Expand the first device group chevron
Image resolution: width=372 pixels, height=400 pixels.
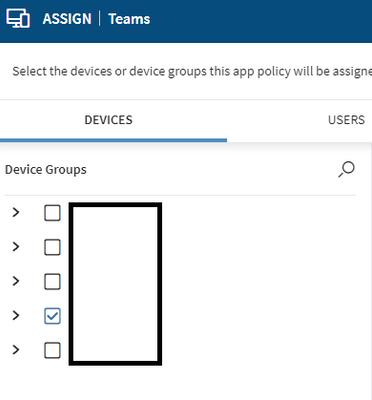coord(16,212)
